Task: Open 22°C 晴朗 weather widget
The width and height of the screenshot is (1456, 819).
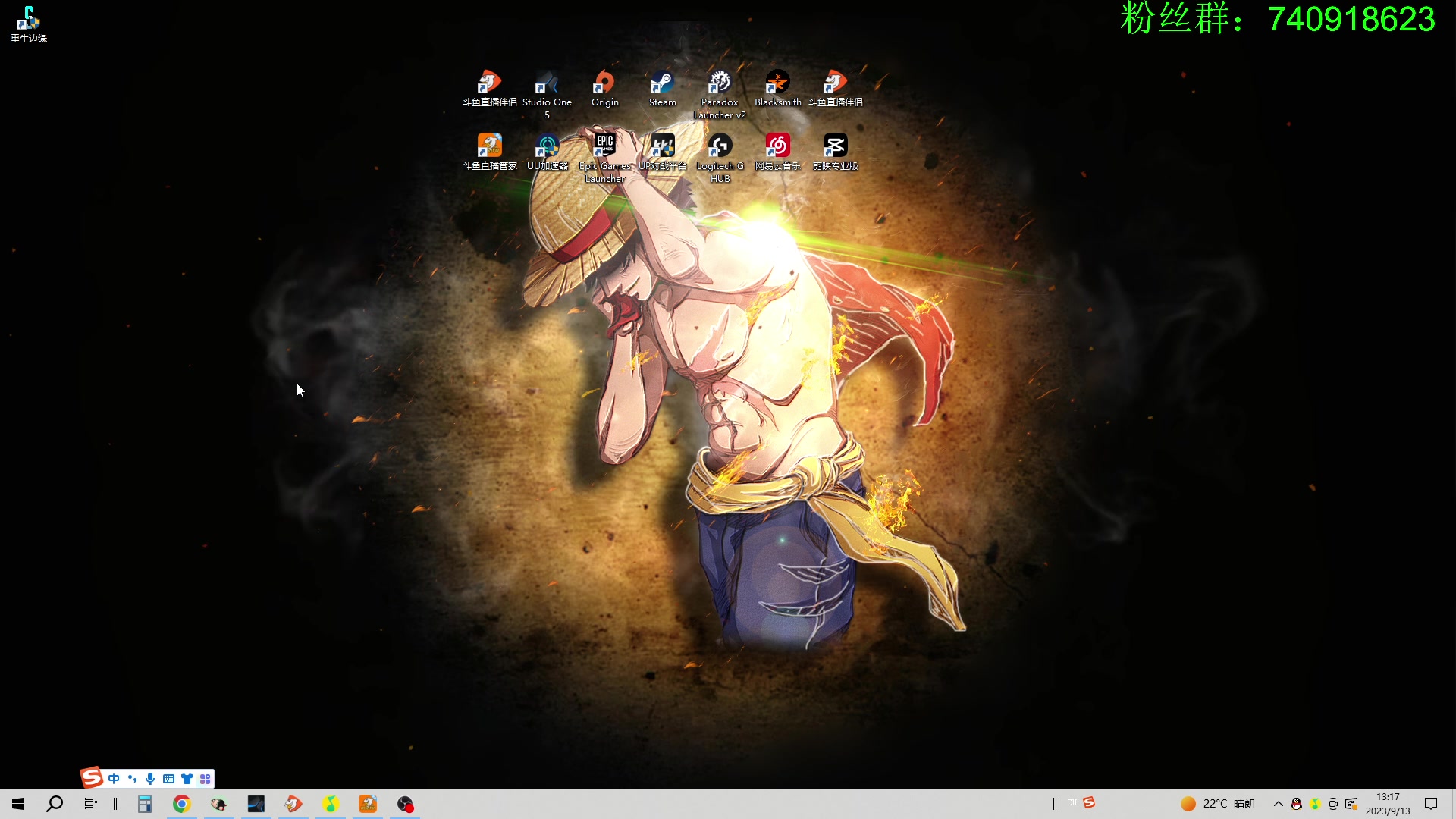Action: coord(1218,804)
